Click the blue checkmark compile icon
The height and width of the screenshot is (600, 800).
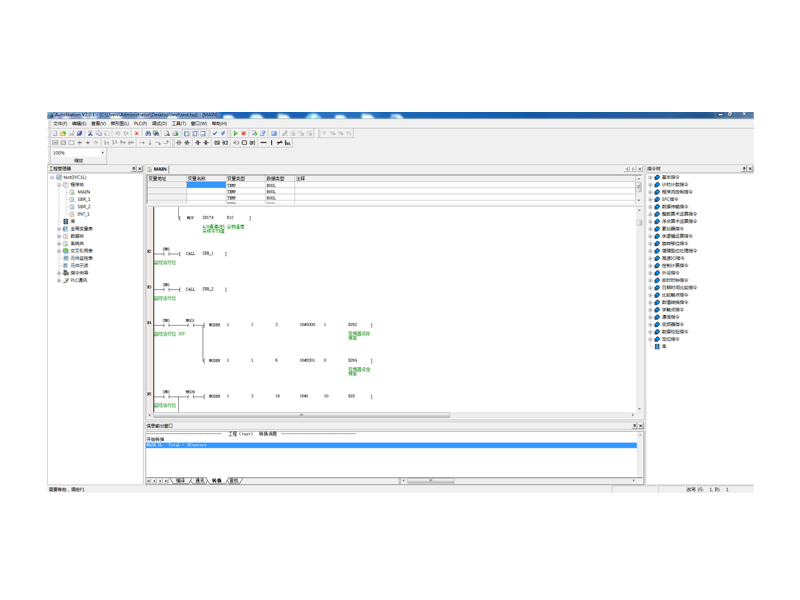pyautogui.click(x=215, y=133)
